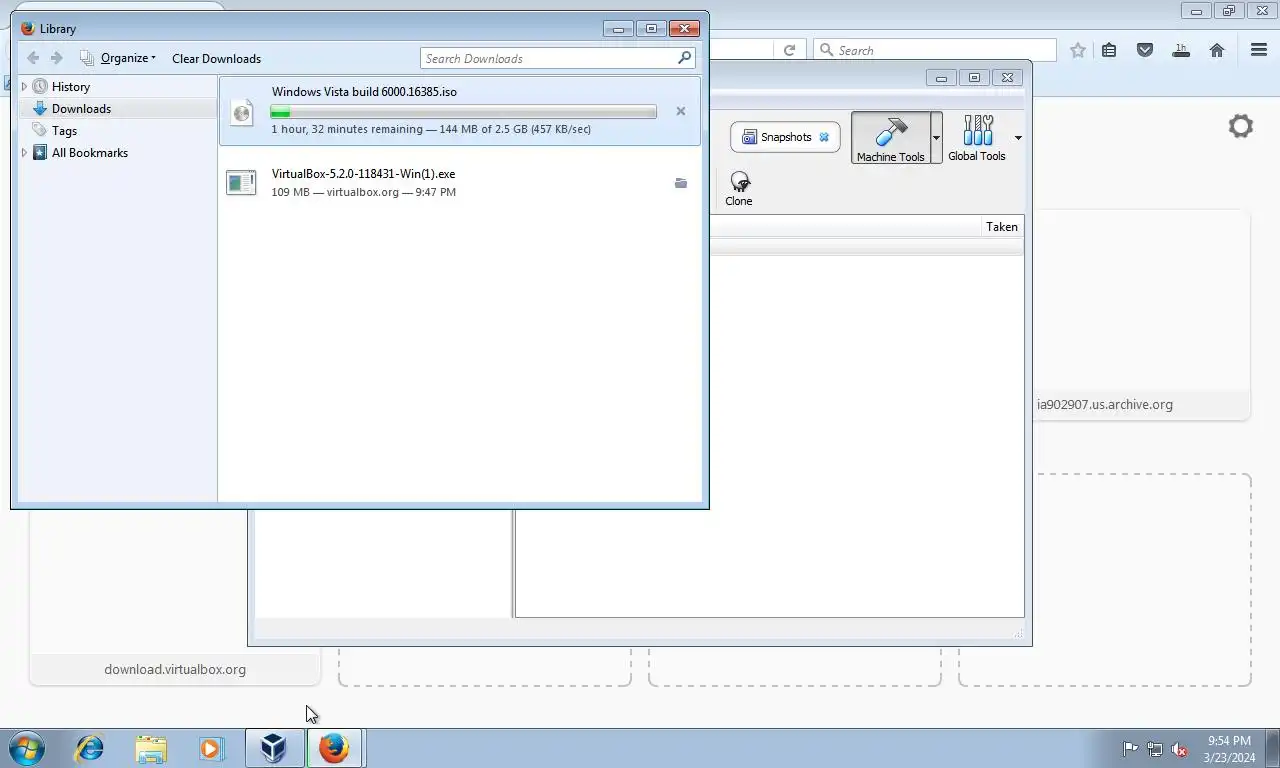Select History in Library sidebar

[70, 87]
